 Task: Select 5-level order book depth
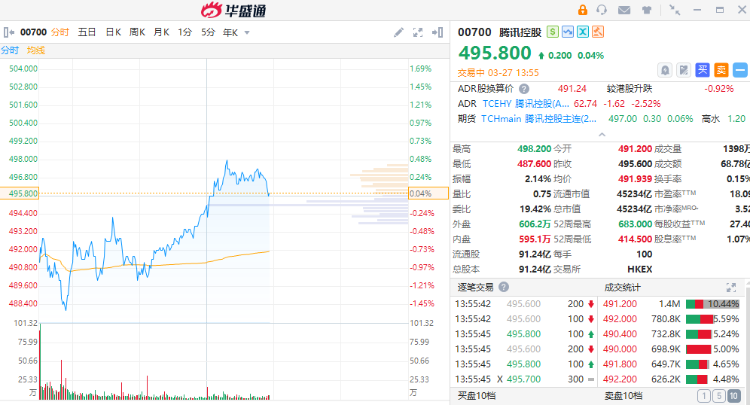click(x=718, y=396)
